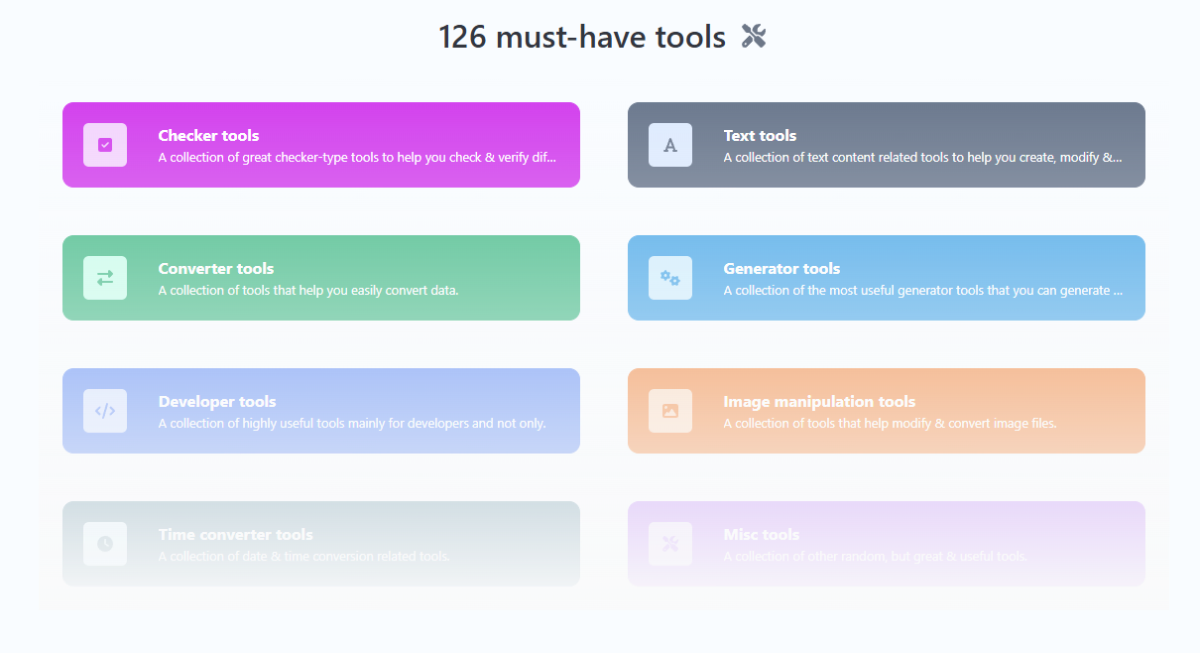Click the Checker tools description text
This screenshot has width=1200, height=653.
(356, 158)
